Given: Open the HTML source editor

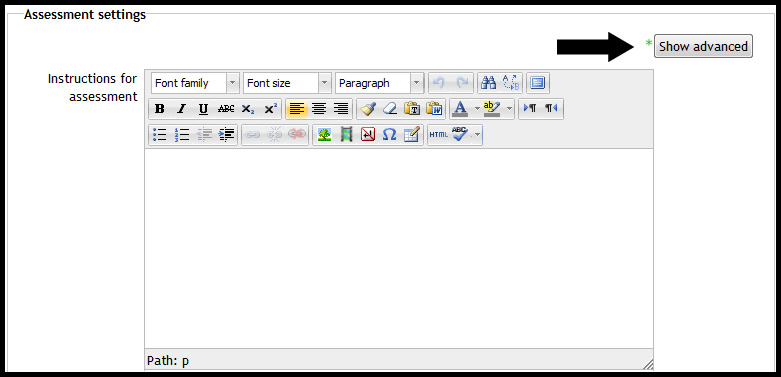Looking at the screenshot, I should click(438, 134).
